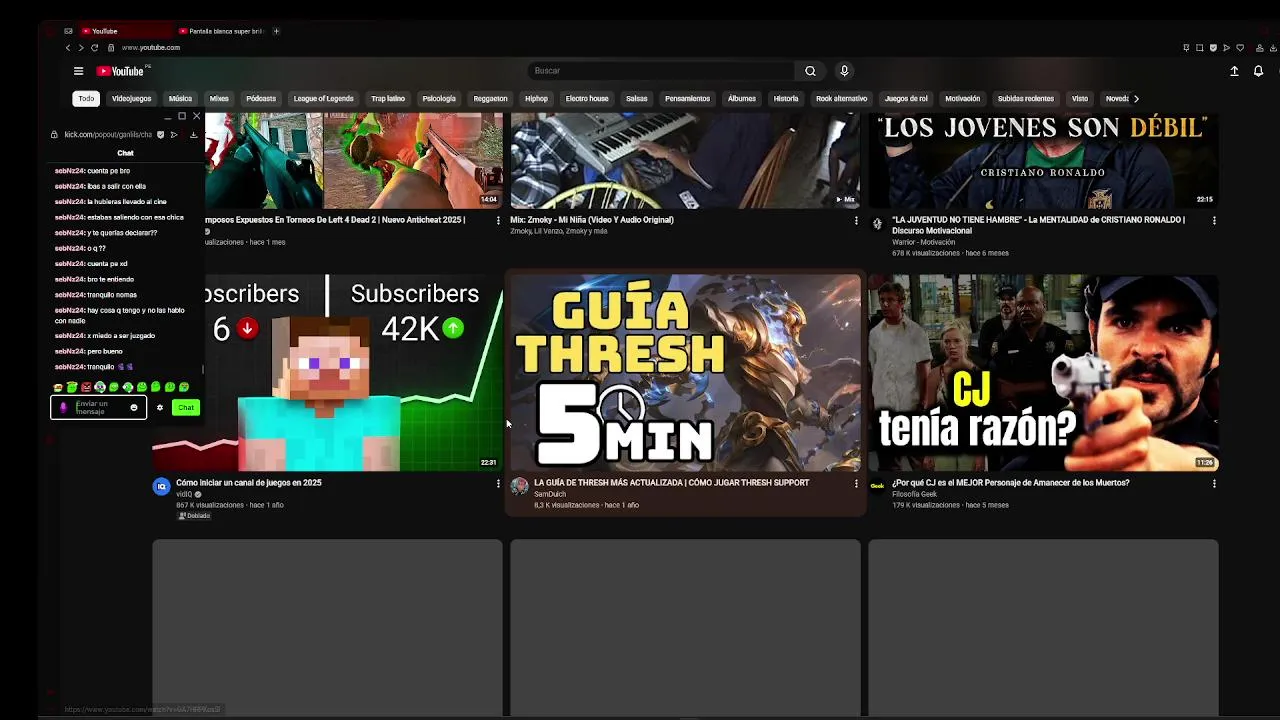1280x720 pixels.
Task: Open the emoji picker in the chat input
Action: (133, 407)
